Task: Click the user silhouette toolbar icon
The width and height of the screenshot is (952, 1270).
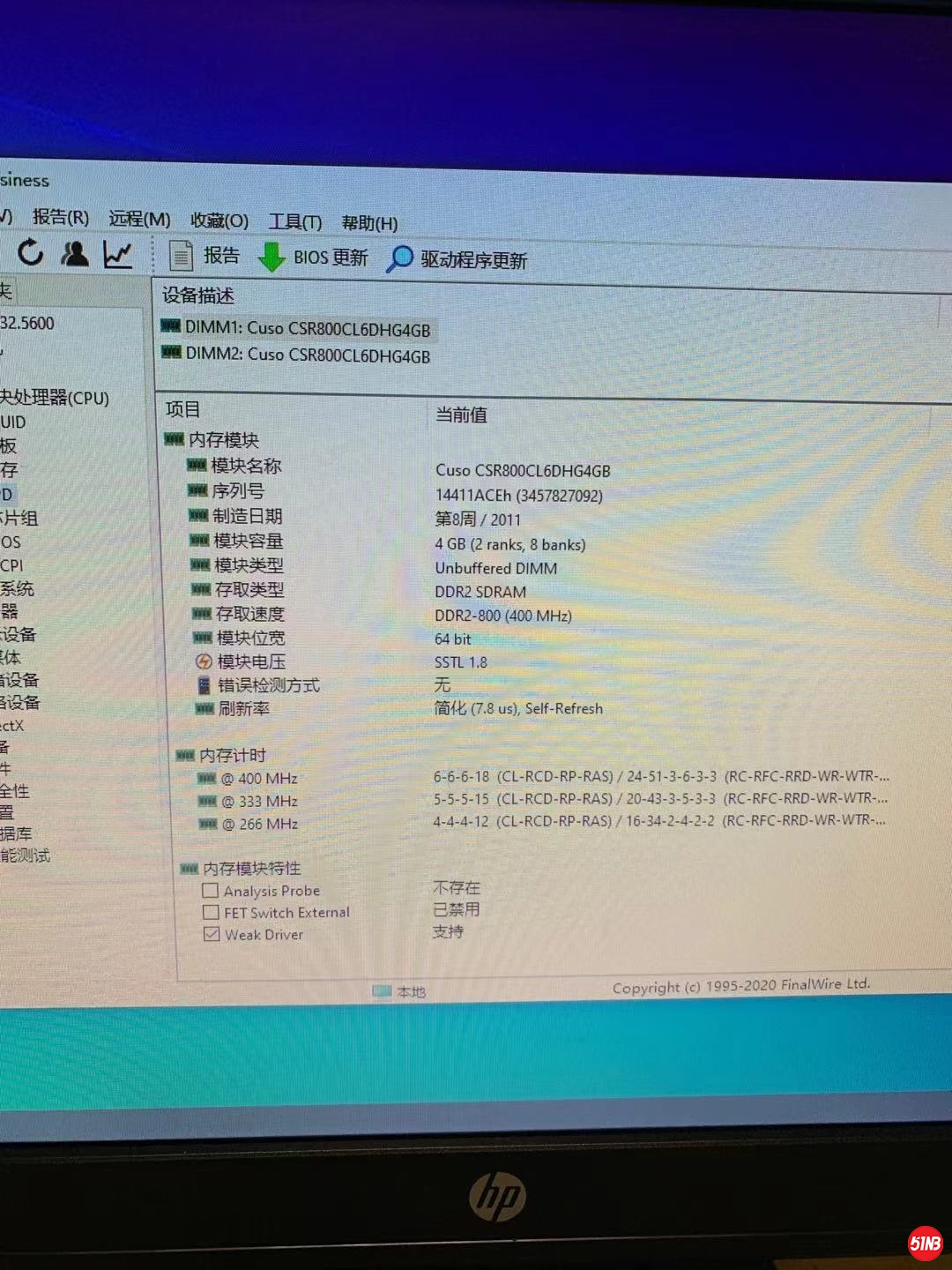Action: 75,254
